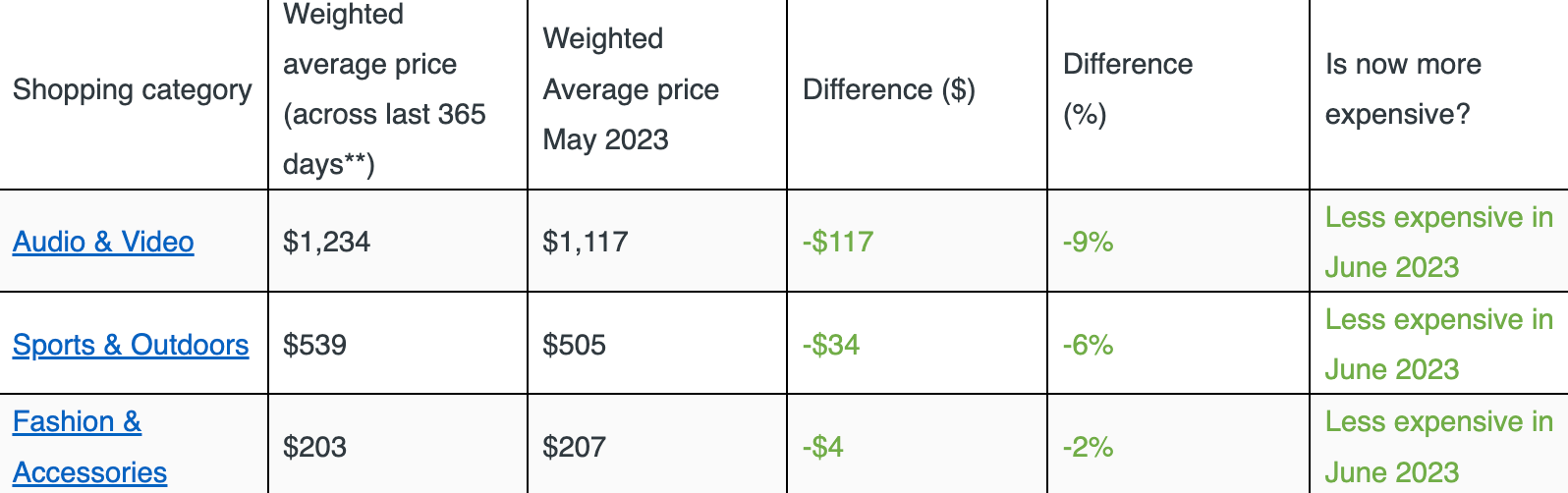Click the weighted average price last 365 days header
The image size is (1568, 493).
pyautogui.click(x=384, y=89)
